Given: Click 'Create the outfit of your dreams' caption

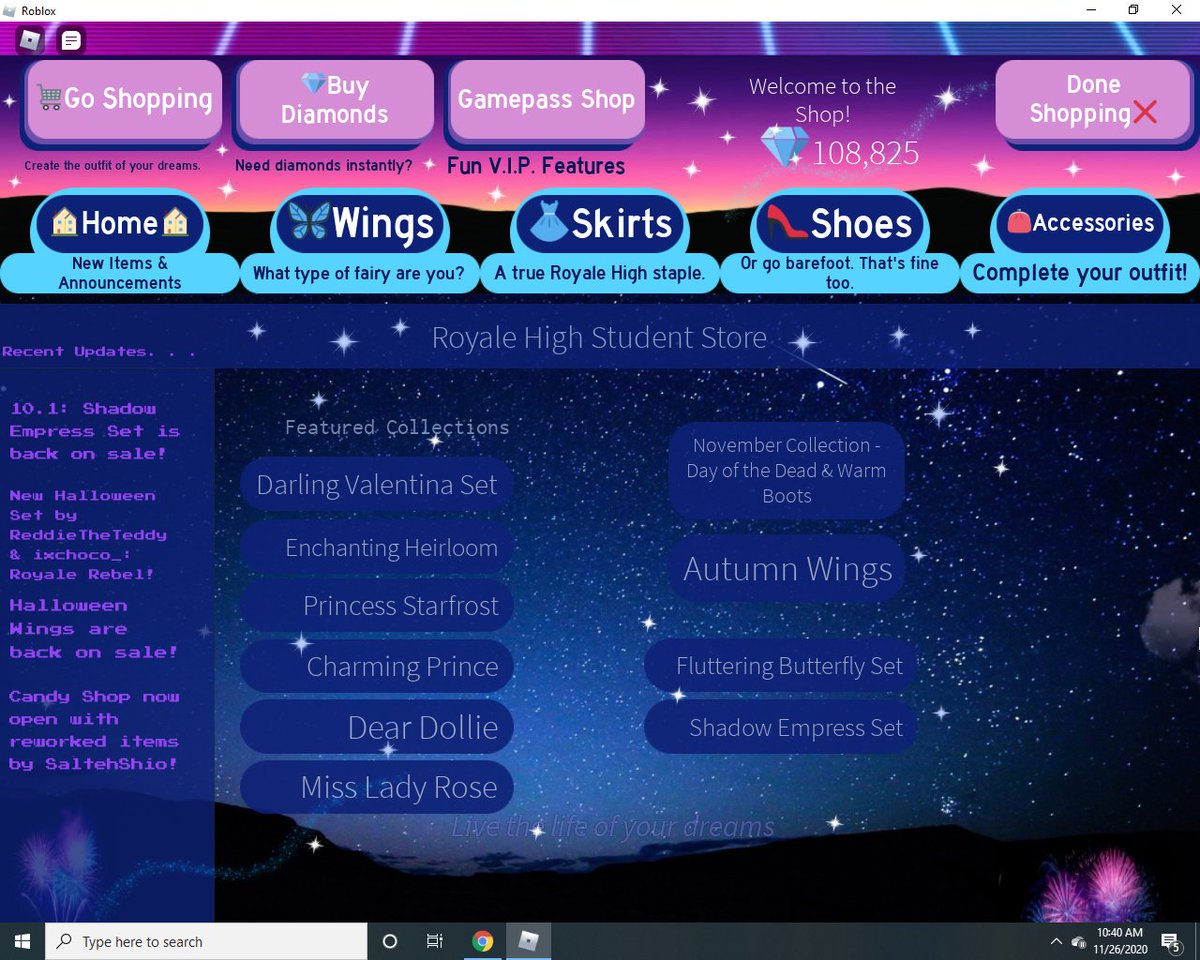Looking at the screenshot, I should [x=112, y=166].
